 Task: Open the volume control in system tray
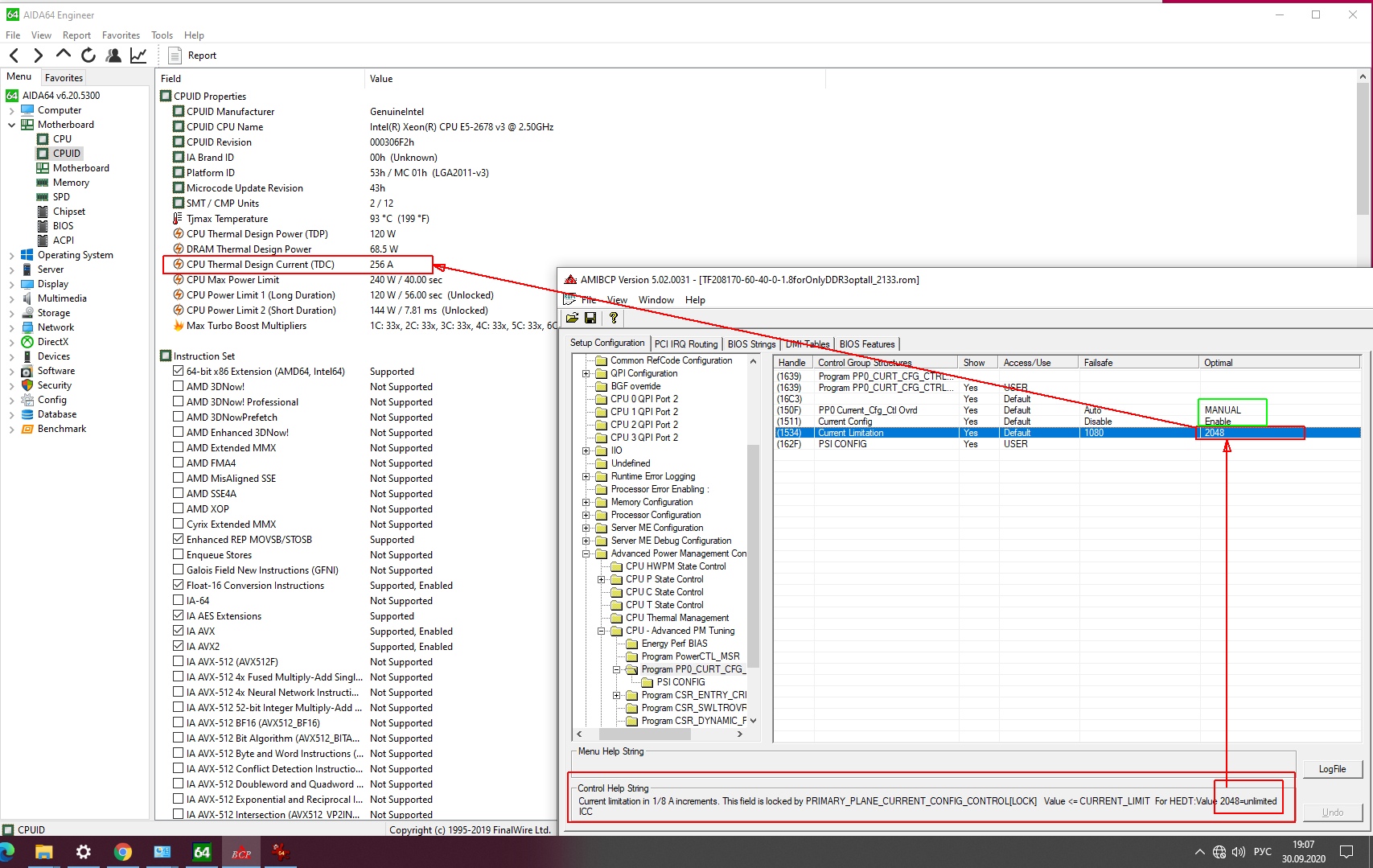click(x=1239, y=852)
